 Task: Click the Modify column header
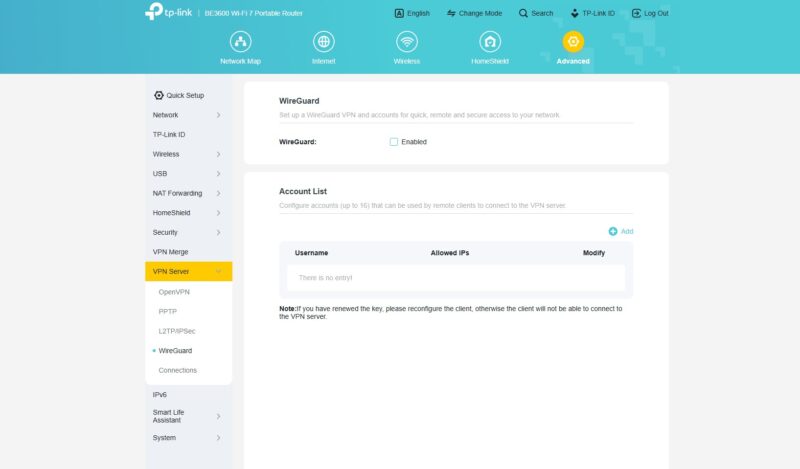point(594,253)
